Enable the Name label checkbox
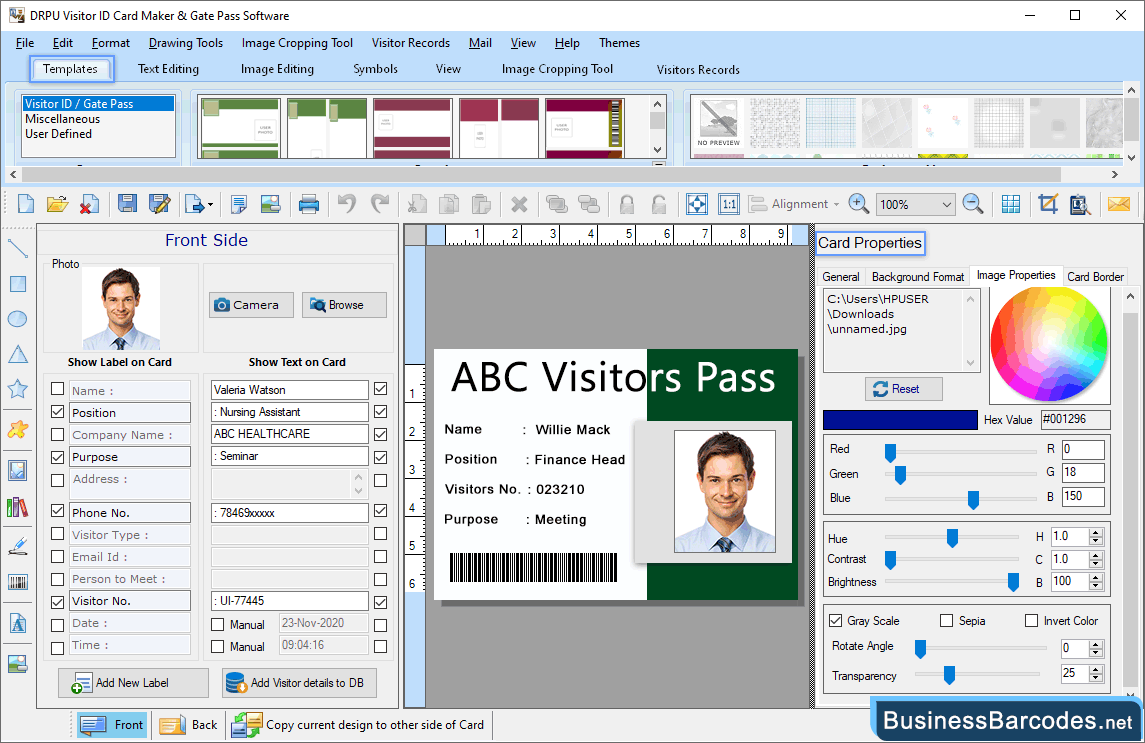Viewport: 1145px width, 743px height. coord(58,389)
